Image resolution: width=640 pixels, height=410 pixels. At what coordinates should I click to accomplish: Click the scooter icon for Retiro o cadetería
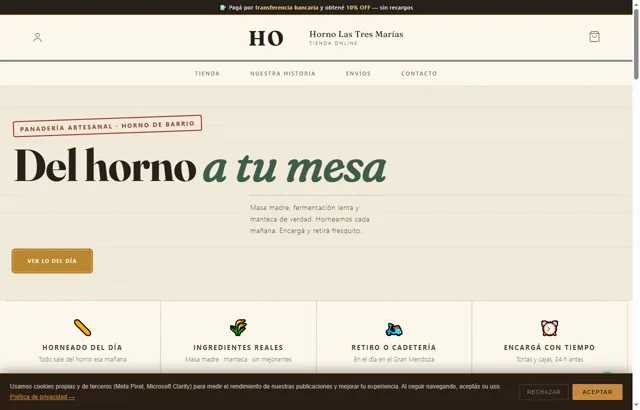click(x=394, y=329)
